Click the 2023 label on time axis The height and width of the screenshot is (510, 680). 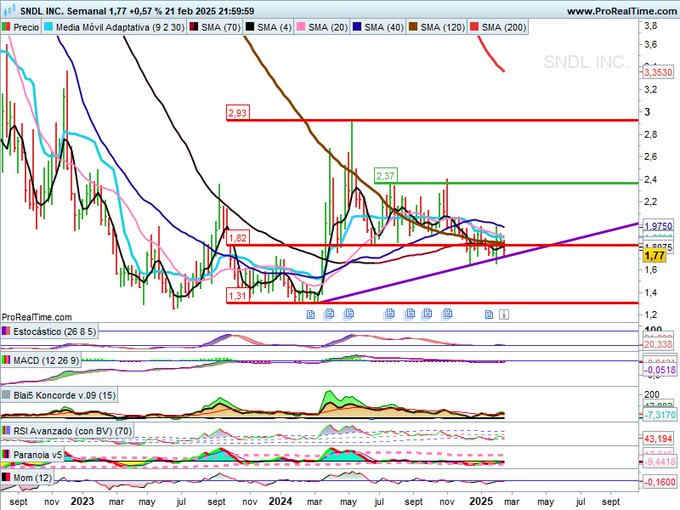point(82,501)
